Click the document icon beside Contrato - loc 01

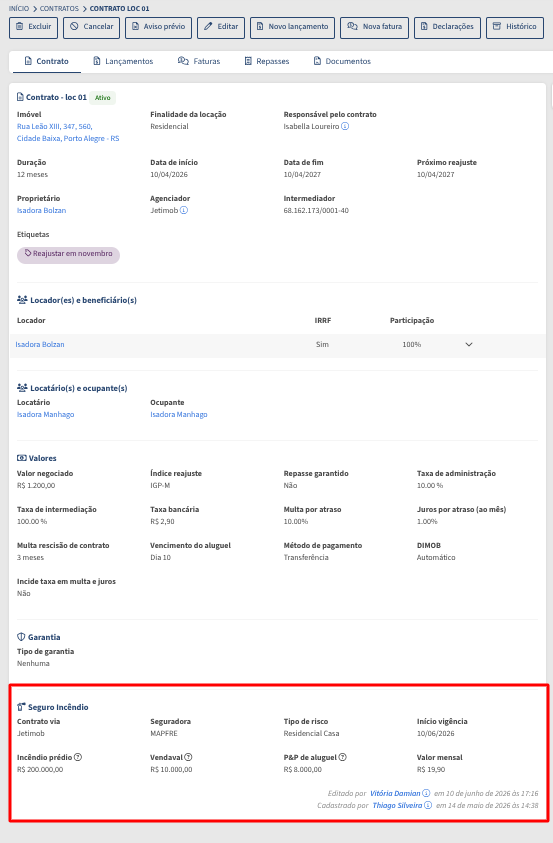[x=20, y=97]
